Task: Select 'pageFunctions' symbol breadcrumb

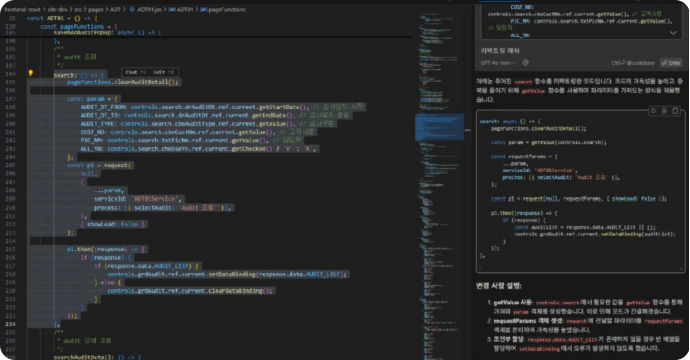Action: [224, 9]
